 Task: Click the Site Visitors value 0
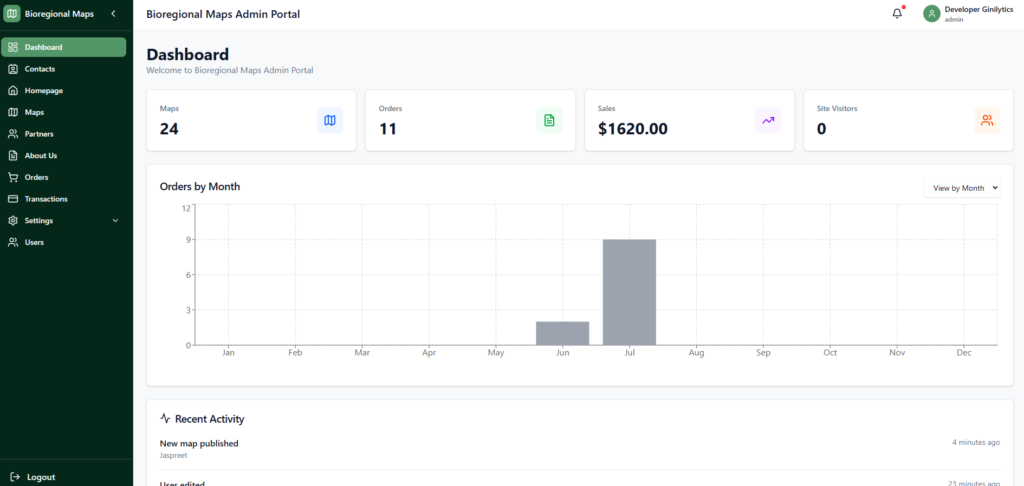(x=822, y=129)
